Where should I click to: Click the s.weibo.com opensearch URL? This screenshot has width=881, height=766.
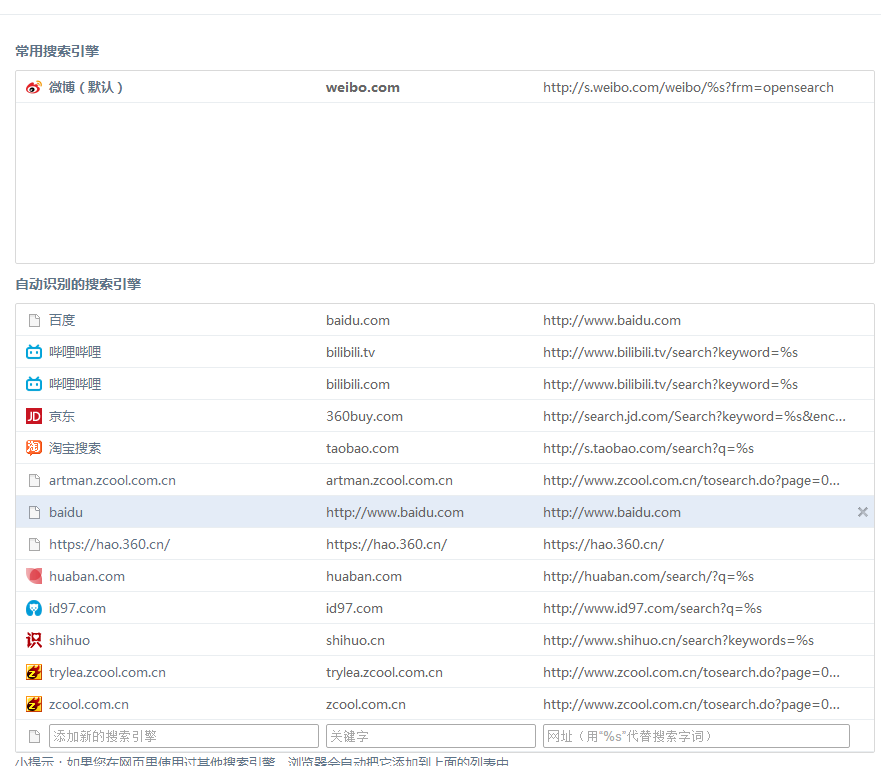click(x=688, y=88)
